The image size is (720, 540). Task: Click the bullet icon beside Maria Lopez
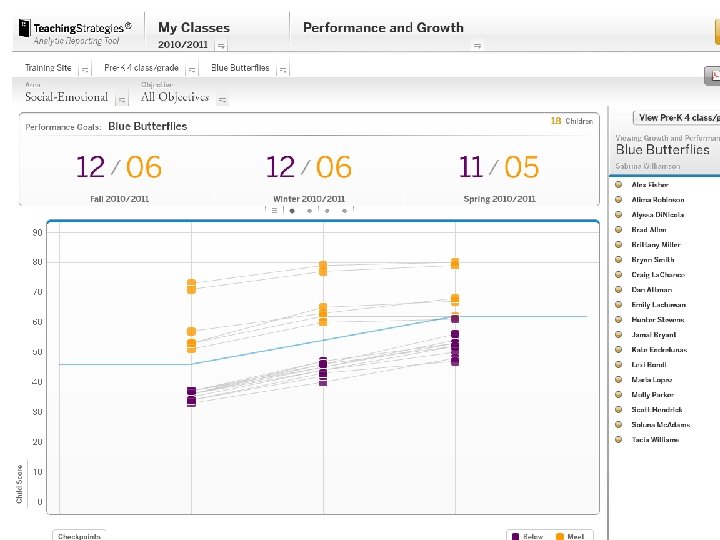[x=619, y=380]
